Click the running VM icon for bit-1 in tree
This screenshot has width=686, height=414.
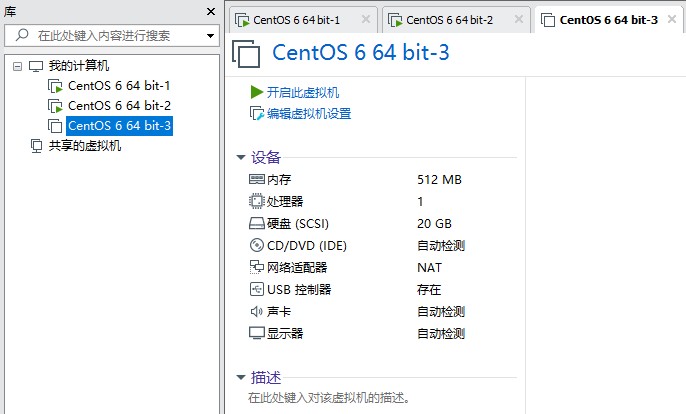coord(55,86)
